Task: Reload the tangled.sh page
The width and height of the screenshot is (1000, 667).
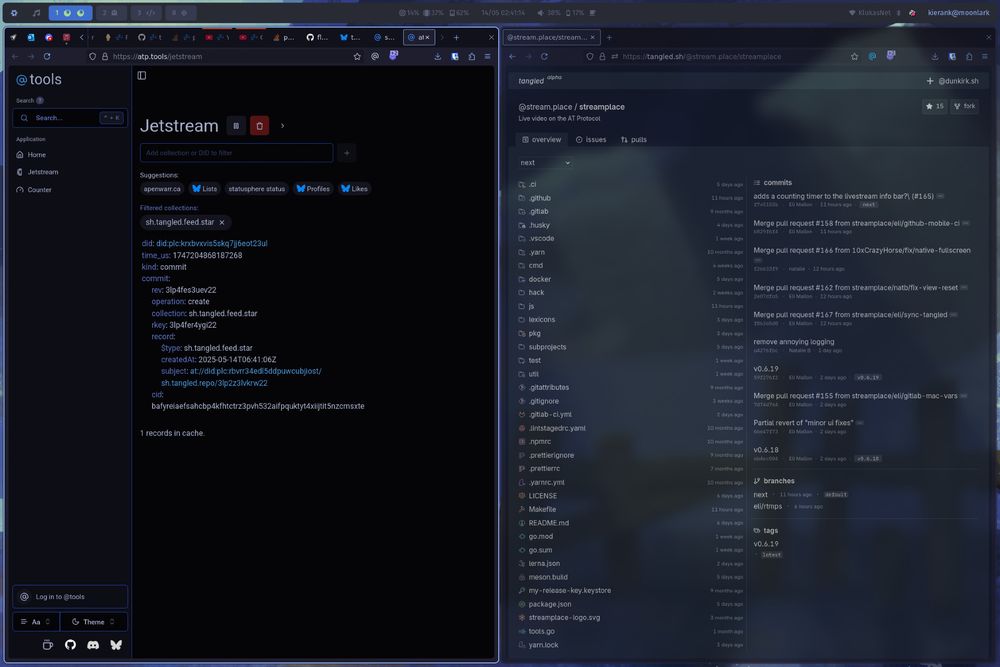Action: point(544,56)
